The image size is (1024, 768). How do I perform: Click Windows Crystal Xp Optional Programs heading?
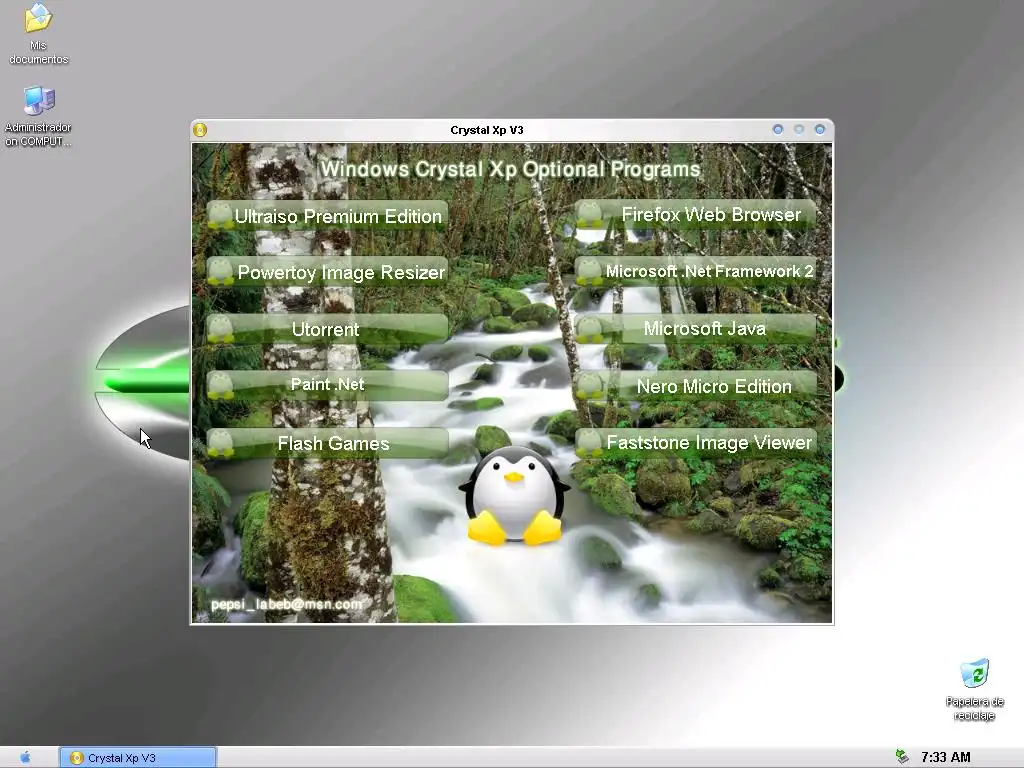510,169
